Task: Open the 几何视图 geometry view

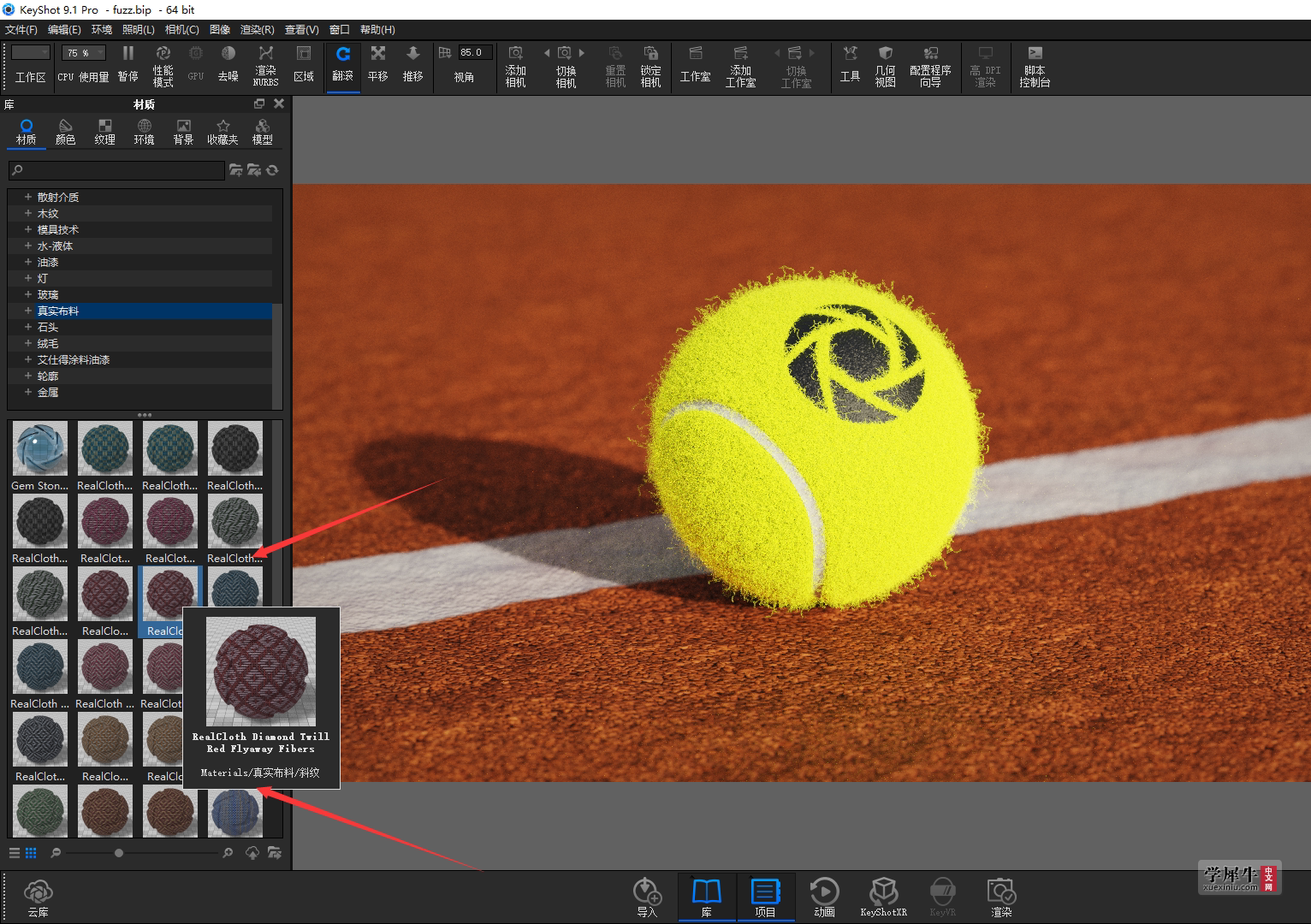Action: click(886, 65)
